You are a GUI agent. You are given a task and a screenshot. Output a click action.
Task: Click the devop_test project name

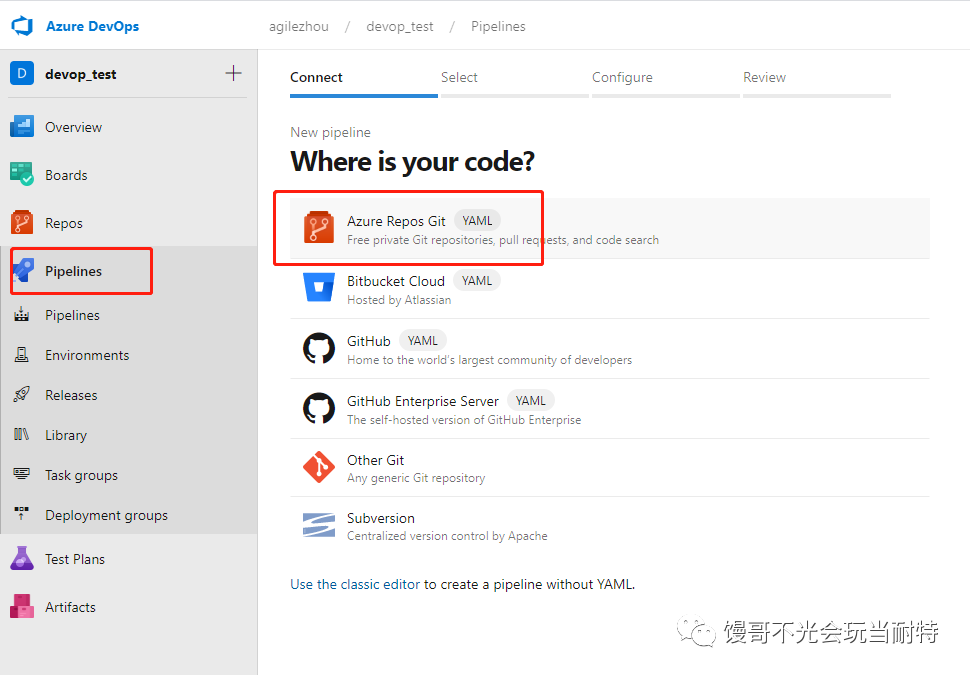click(x=80, y=74)
